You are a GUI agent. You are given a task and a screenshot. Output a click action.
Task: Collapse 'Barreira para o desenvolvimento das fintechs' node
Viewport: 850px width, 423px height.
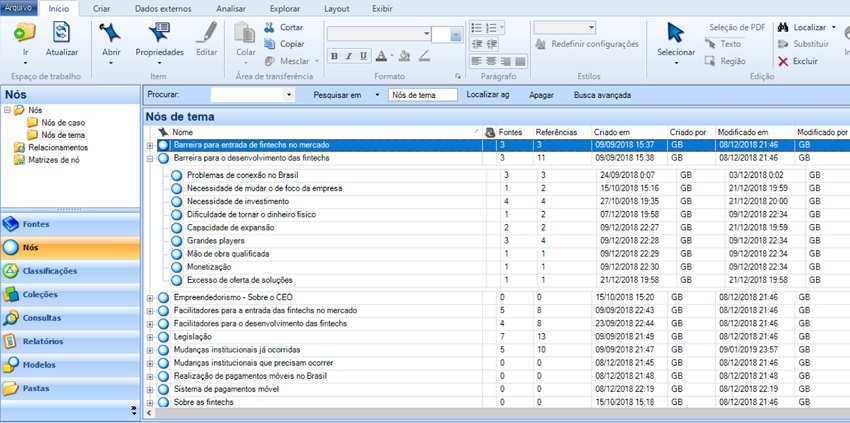coord(150,158)
